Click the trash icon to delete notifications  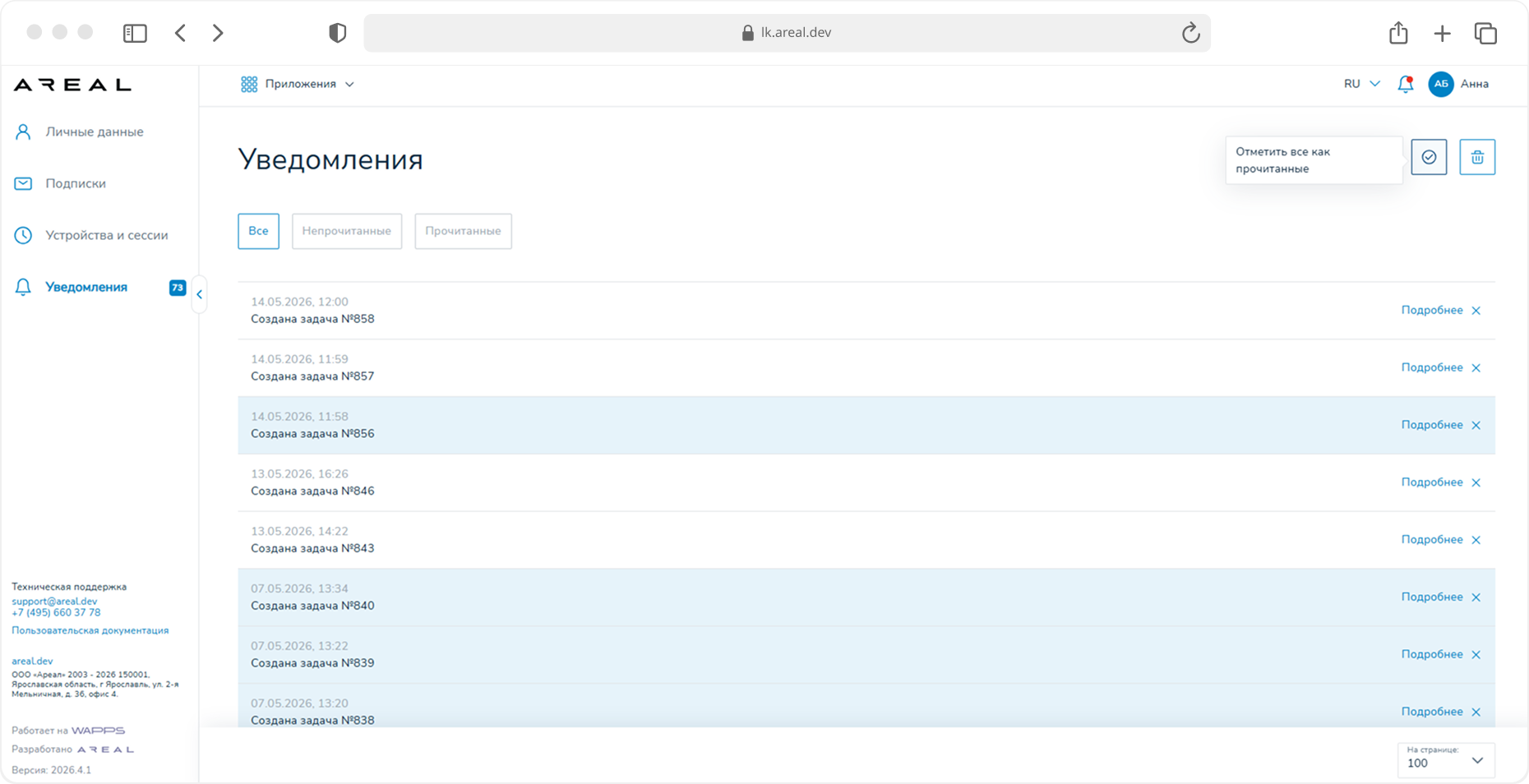(1477, 157)
